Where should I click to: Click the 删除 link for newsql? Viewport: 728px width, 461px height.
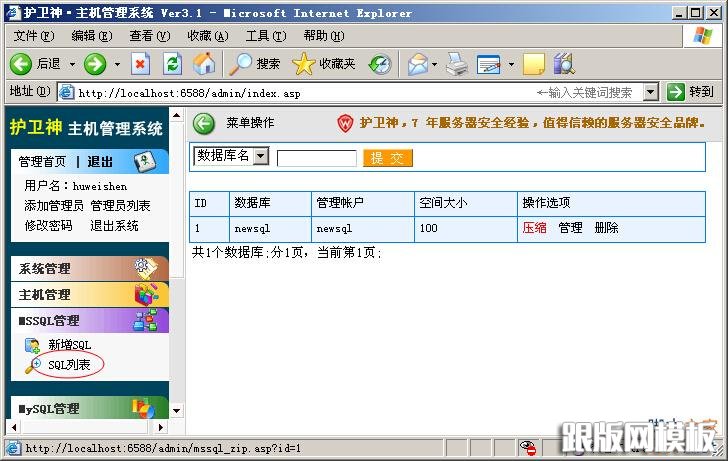pos(606,228)
